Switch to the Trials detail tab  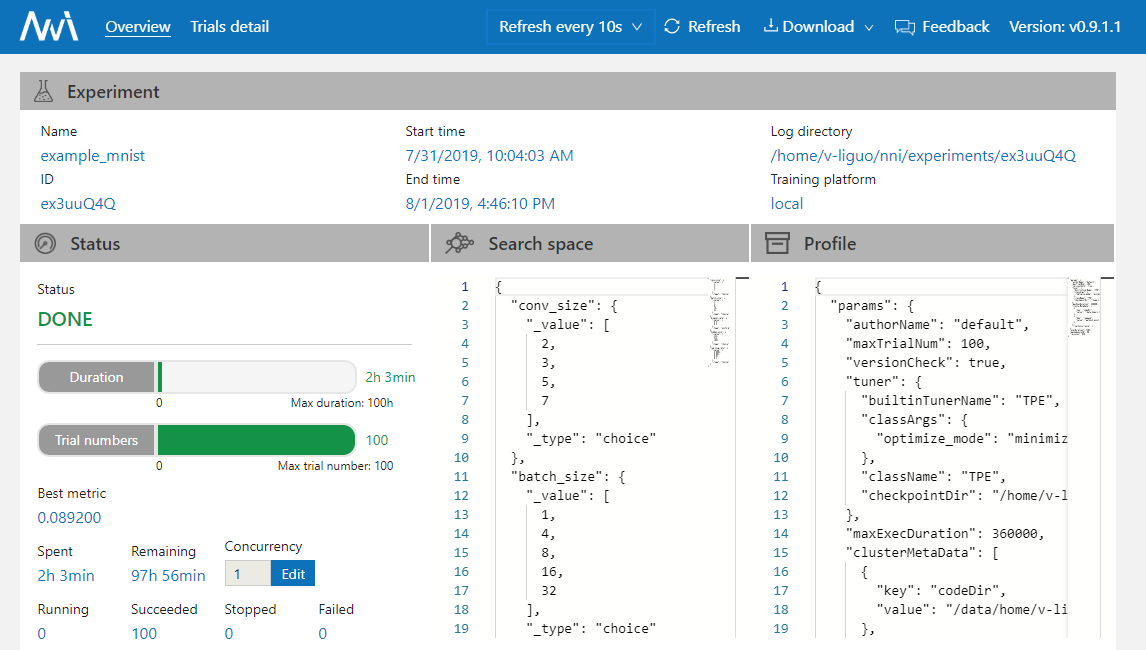point(229,27)
